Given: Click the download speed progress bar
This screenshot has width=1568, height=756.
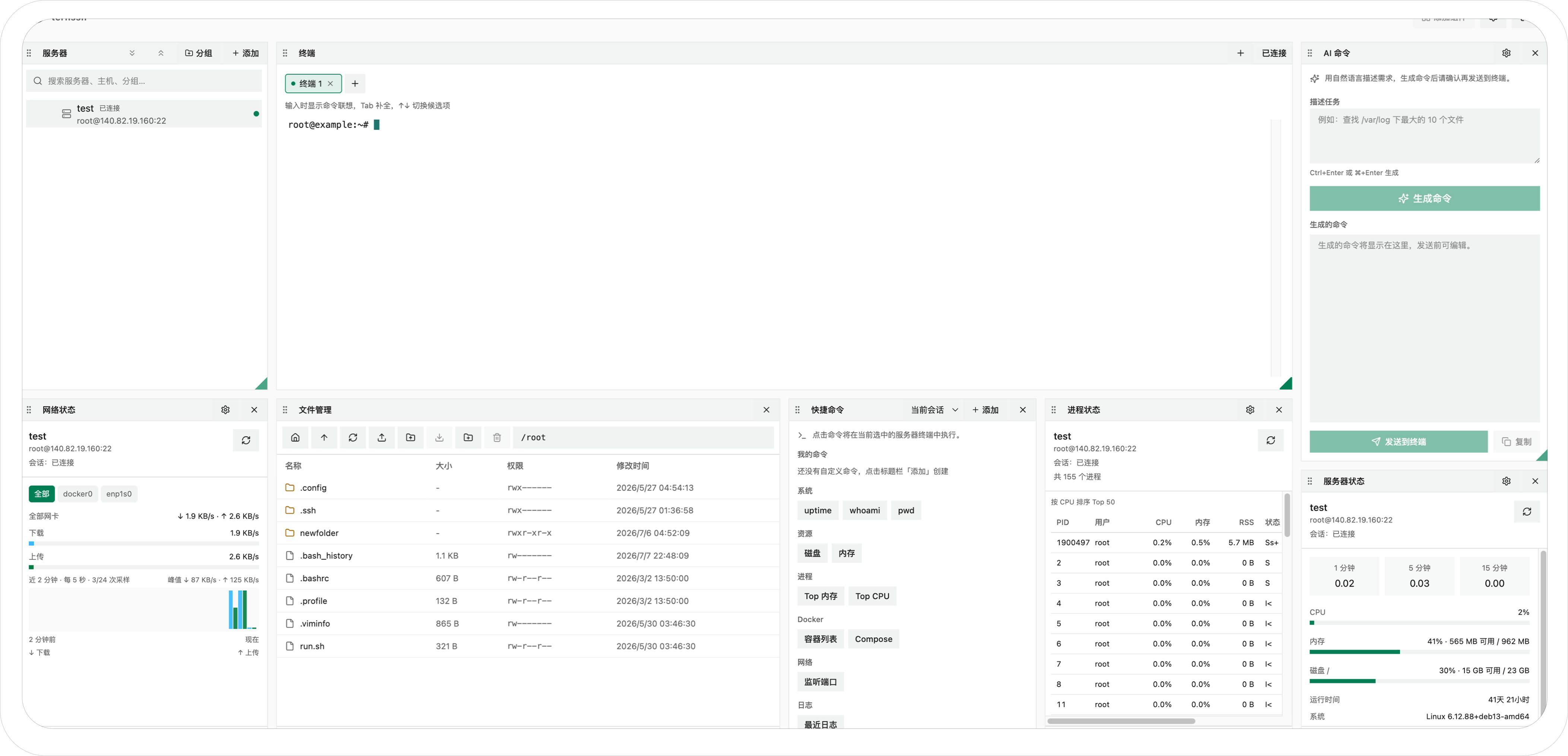Looking at the screenshot, I should (144, 543).
